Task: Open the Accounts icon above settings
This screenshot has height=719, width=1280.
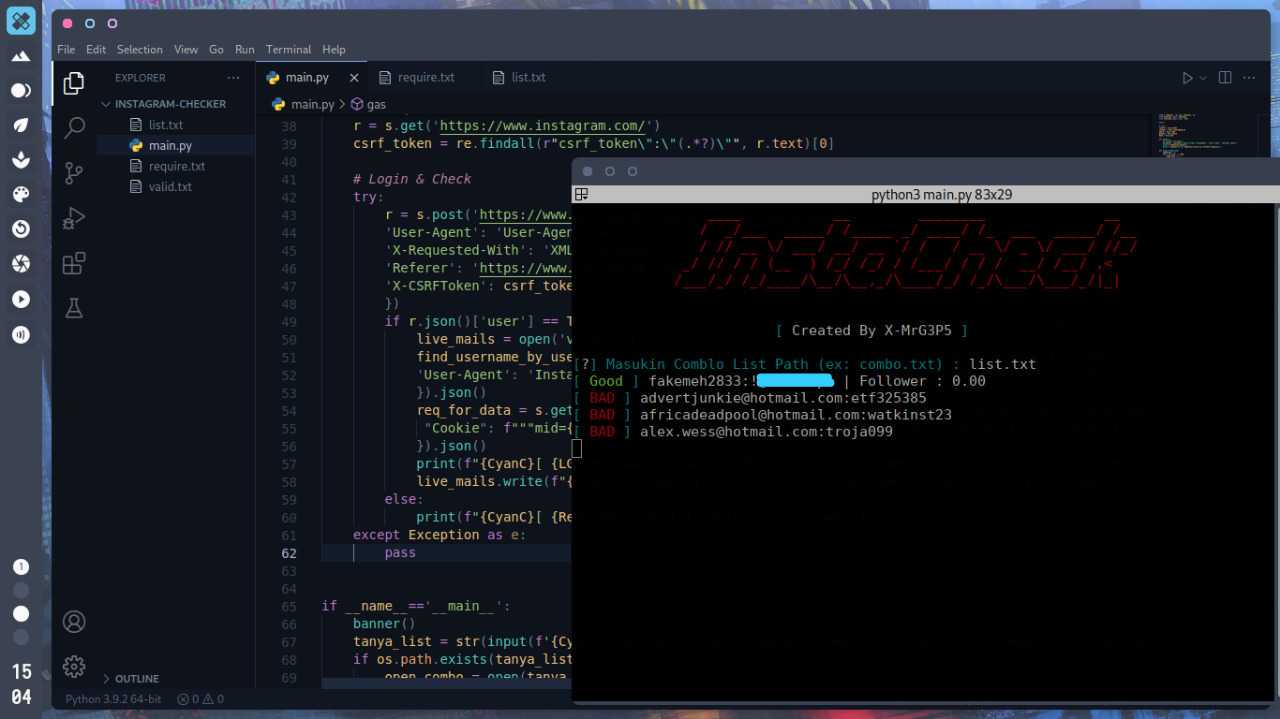Action: pyautogui.click(x=73, y=621)
